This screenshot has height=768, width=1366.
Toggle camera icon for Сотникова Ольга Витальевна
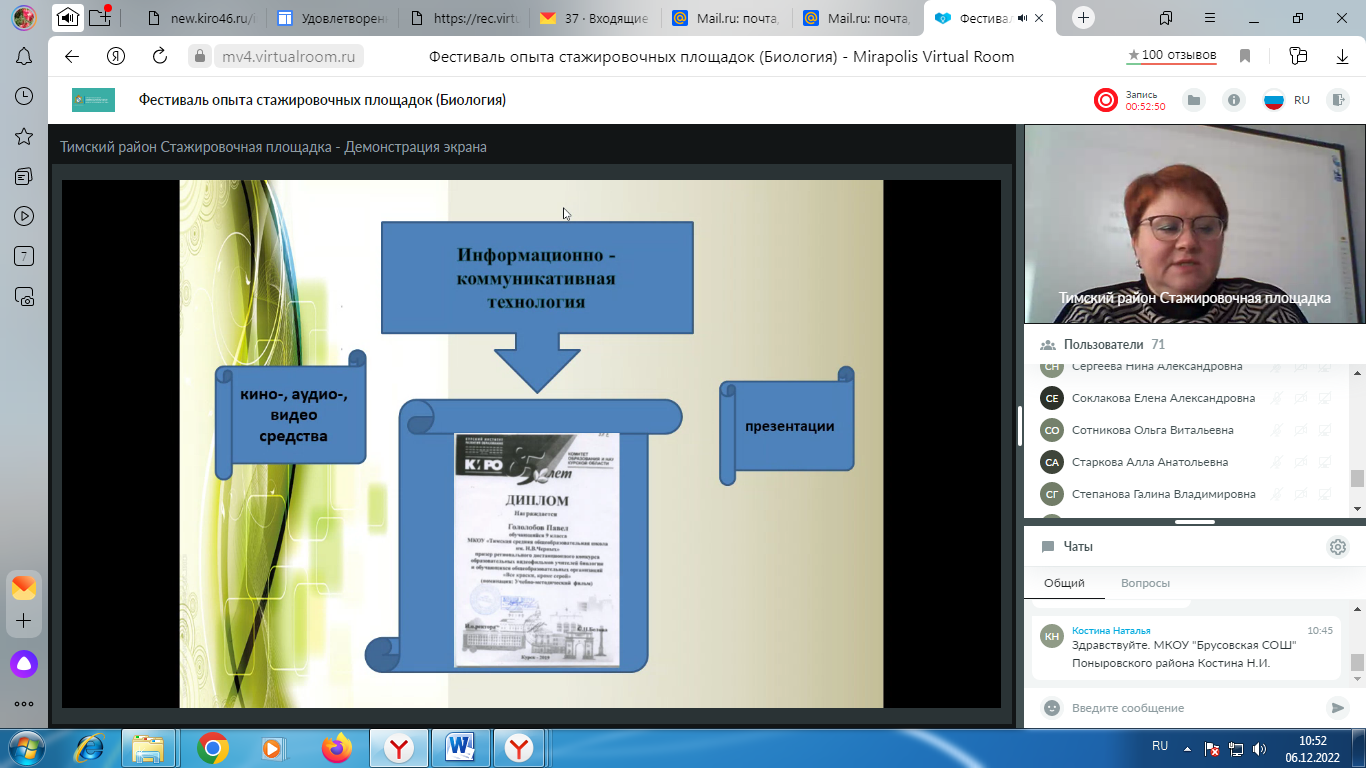[x=1301, y=430]
